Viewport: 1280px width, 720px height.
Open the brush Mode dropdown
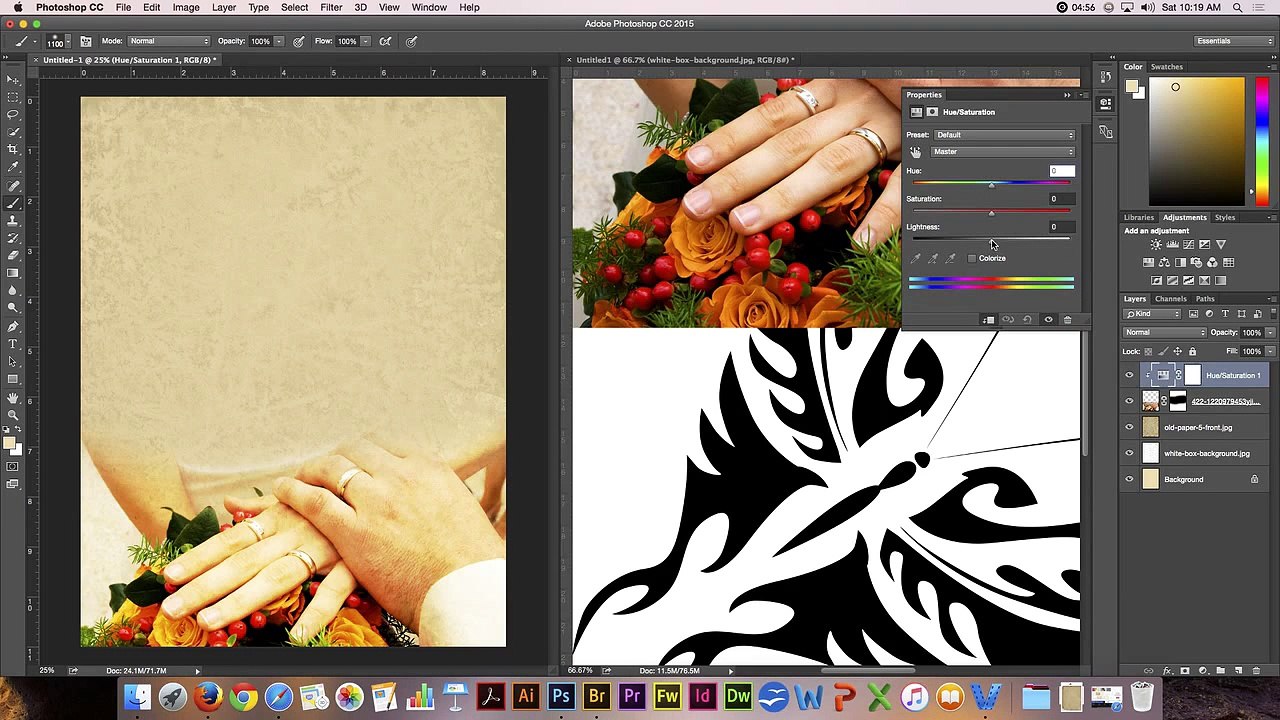pyautogui.click(x=170, y=41)
